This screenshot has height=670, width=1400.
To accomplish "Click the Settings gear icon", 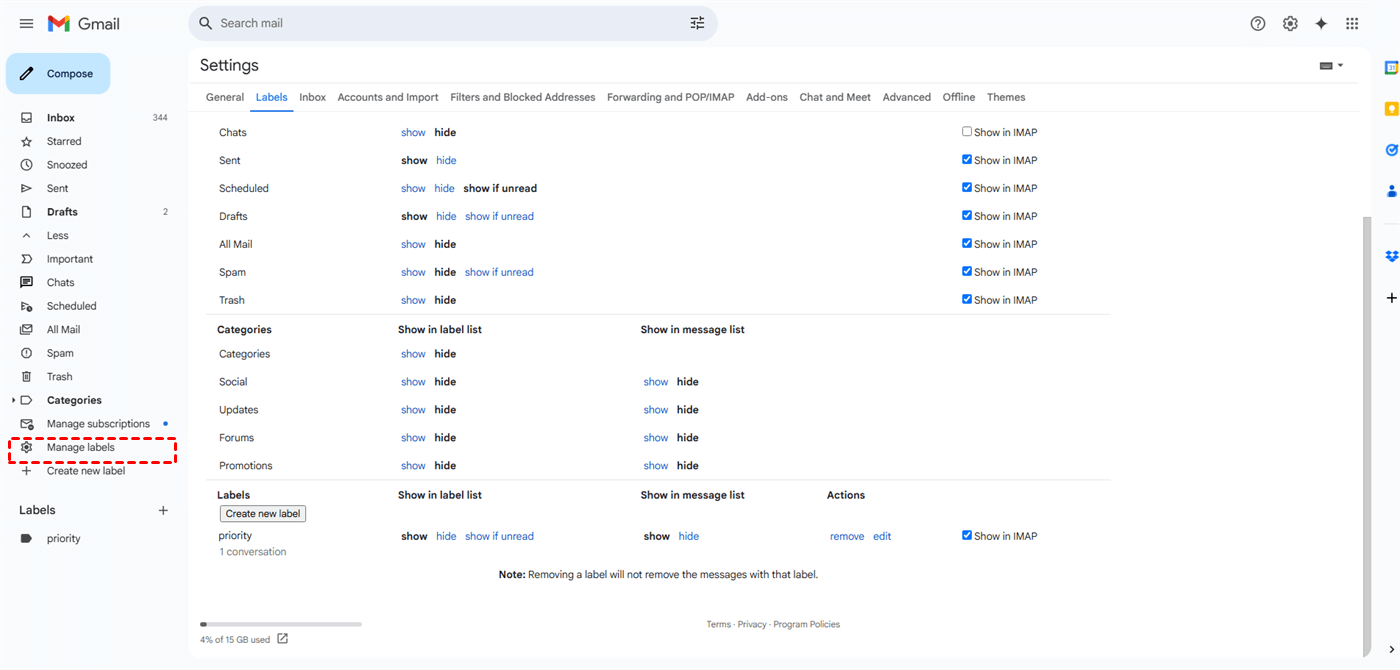I will 1290,23.
